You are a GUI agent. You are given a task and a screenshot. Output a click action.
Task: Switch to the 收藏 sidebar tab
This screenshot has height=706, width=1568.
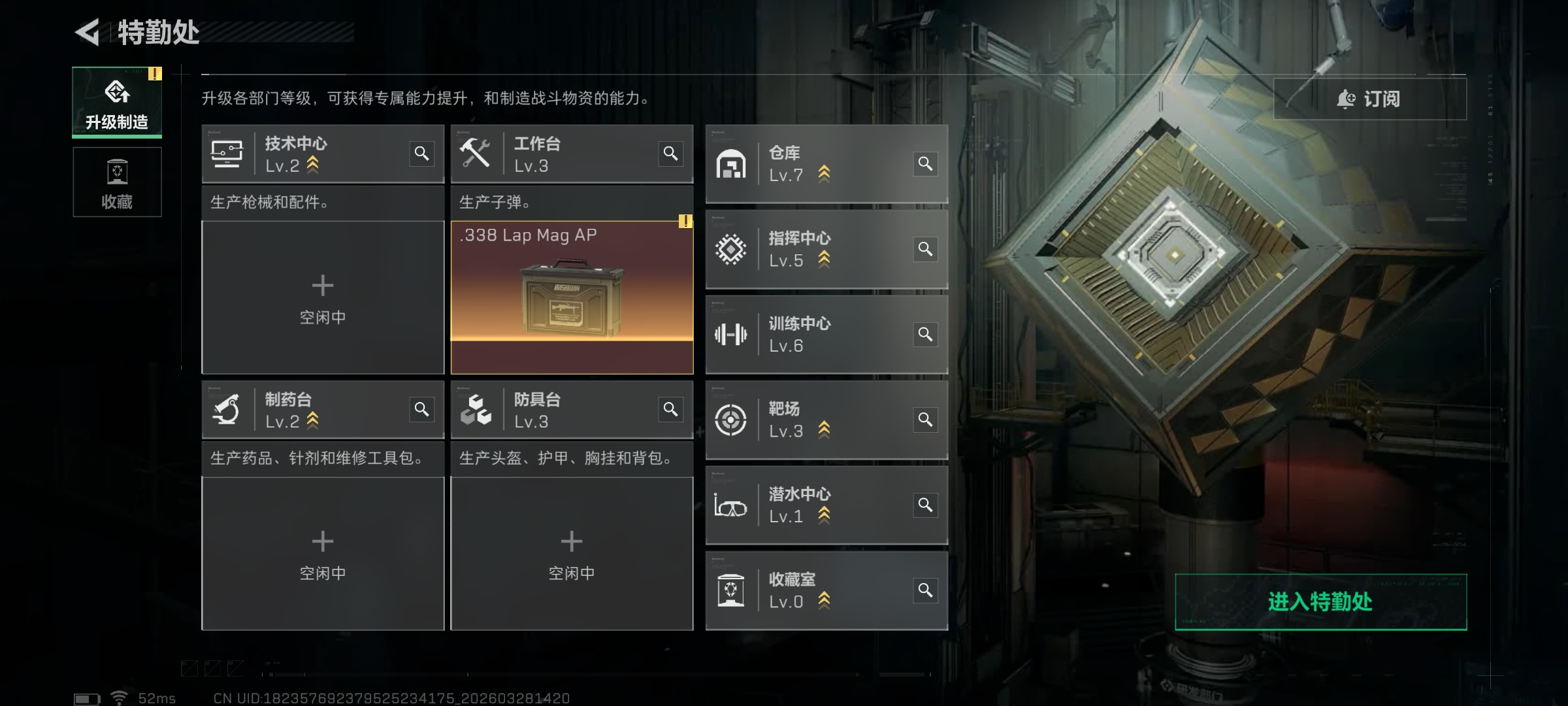(117, 182)
